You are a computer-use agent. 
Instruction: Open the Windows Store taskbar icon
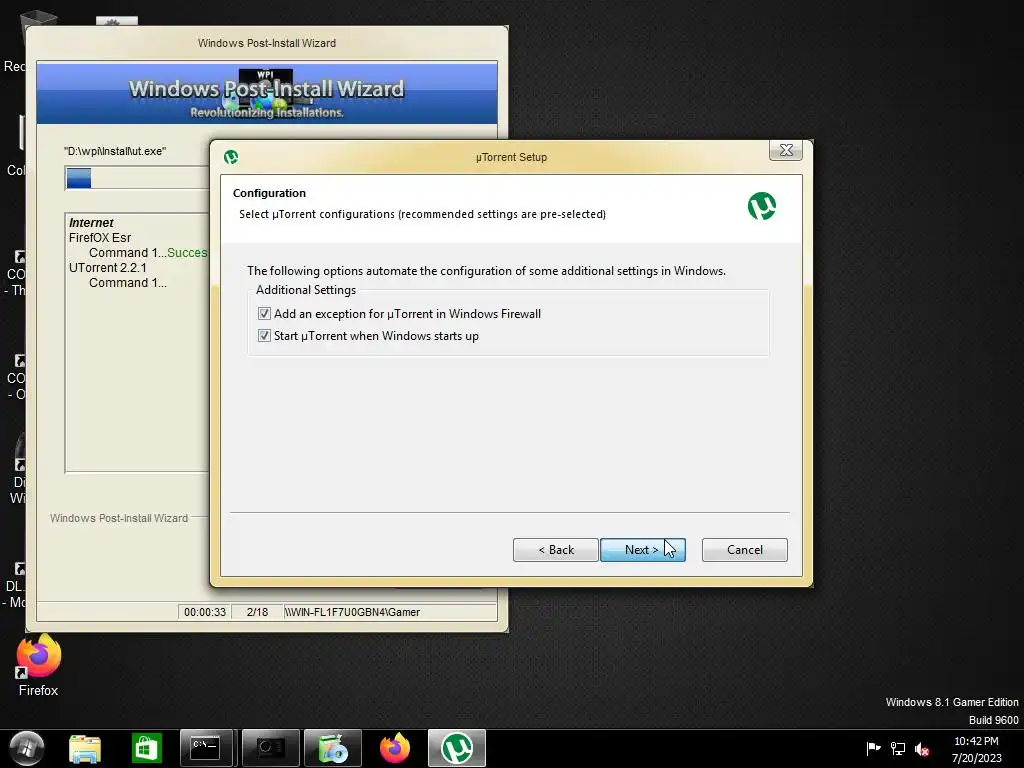(146, 748)
